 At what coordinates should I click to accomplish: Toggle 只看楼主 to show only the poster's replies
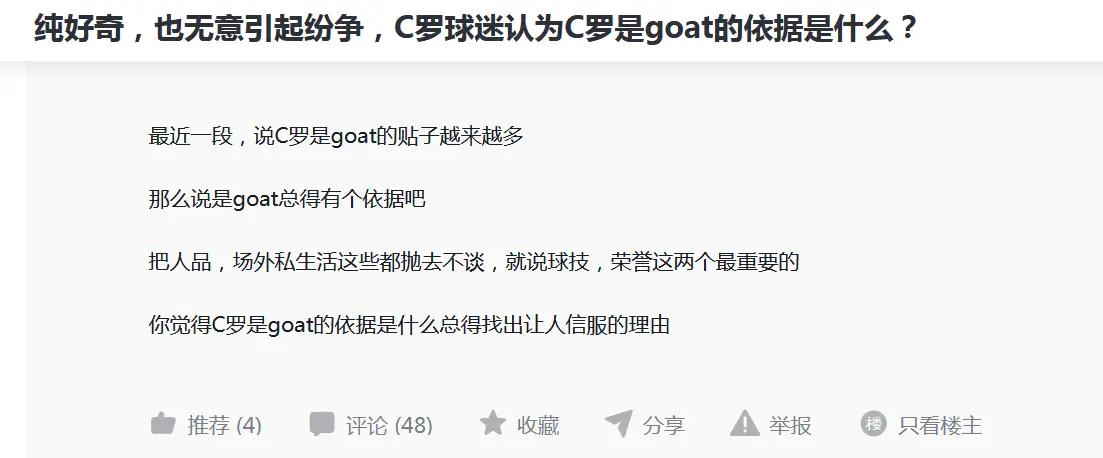pos(940,426)
